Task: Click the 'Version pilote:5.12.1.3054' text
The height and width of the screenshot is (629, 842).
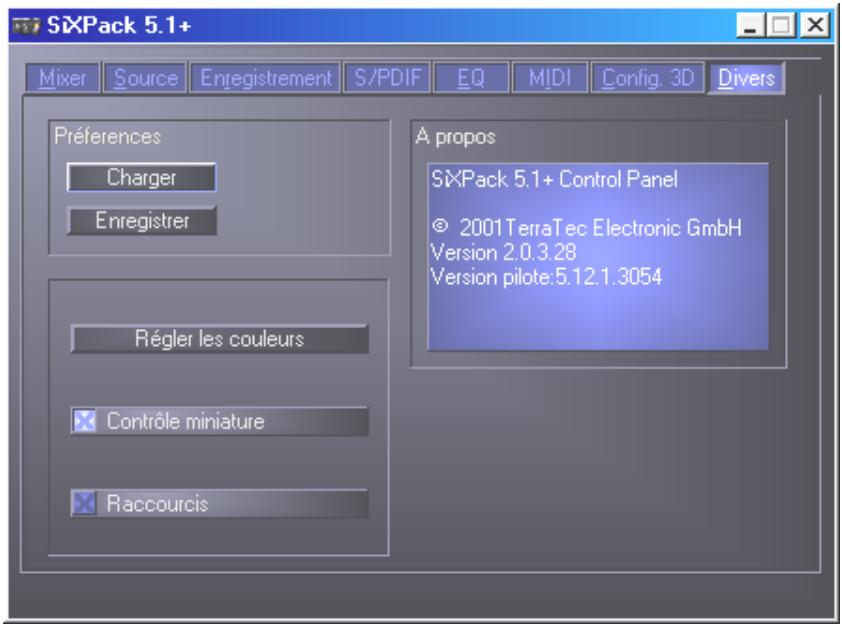Action: click(546, 277)
